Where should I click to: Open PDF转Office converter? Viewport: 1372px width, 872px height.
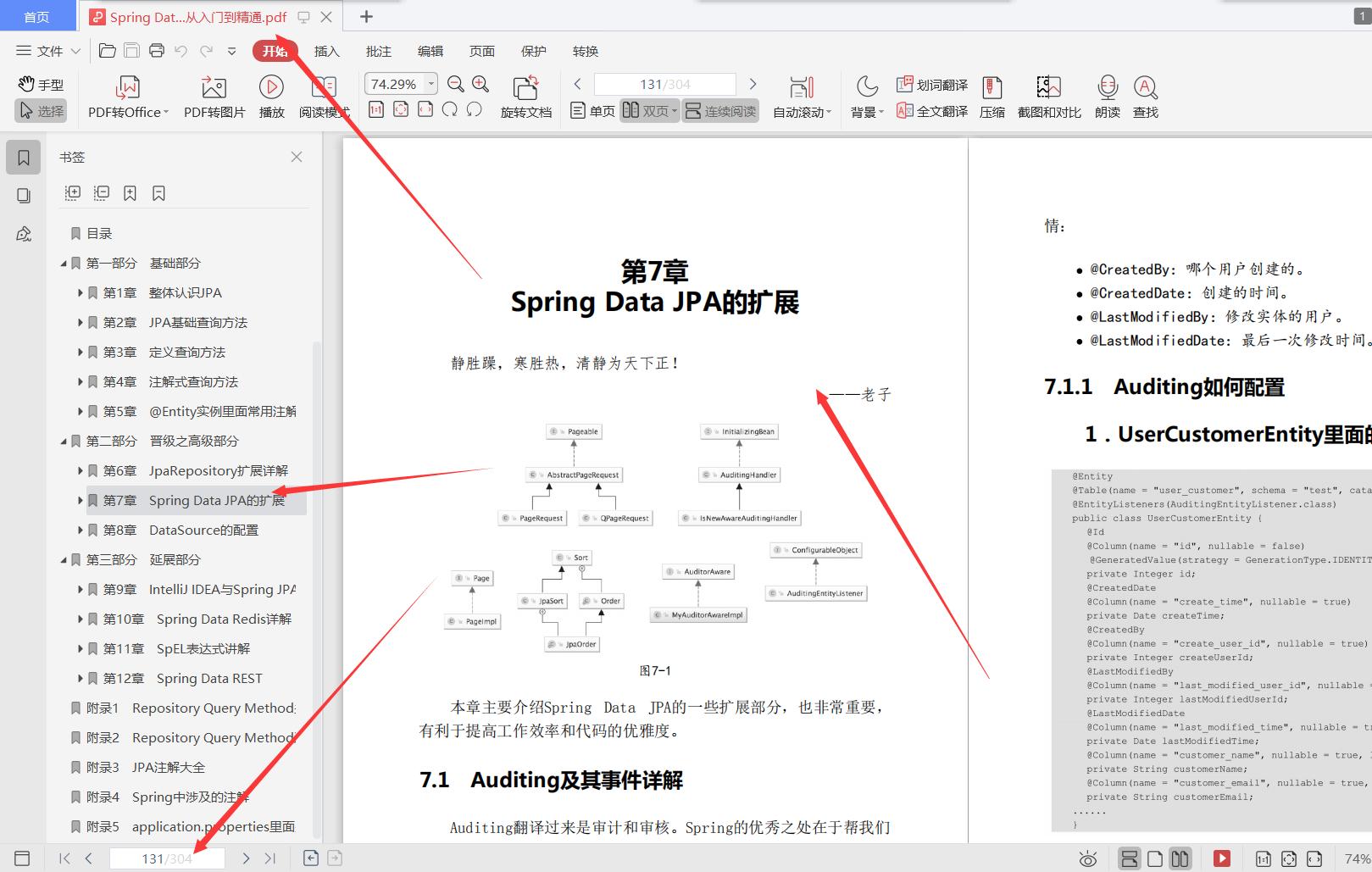[128, 97]
